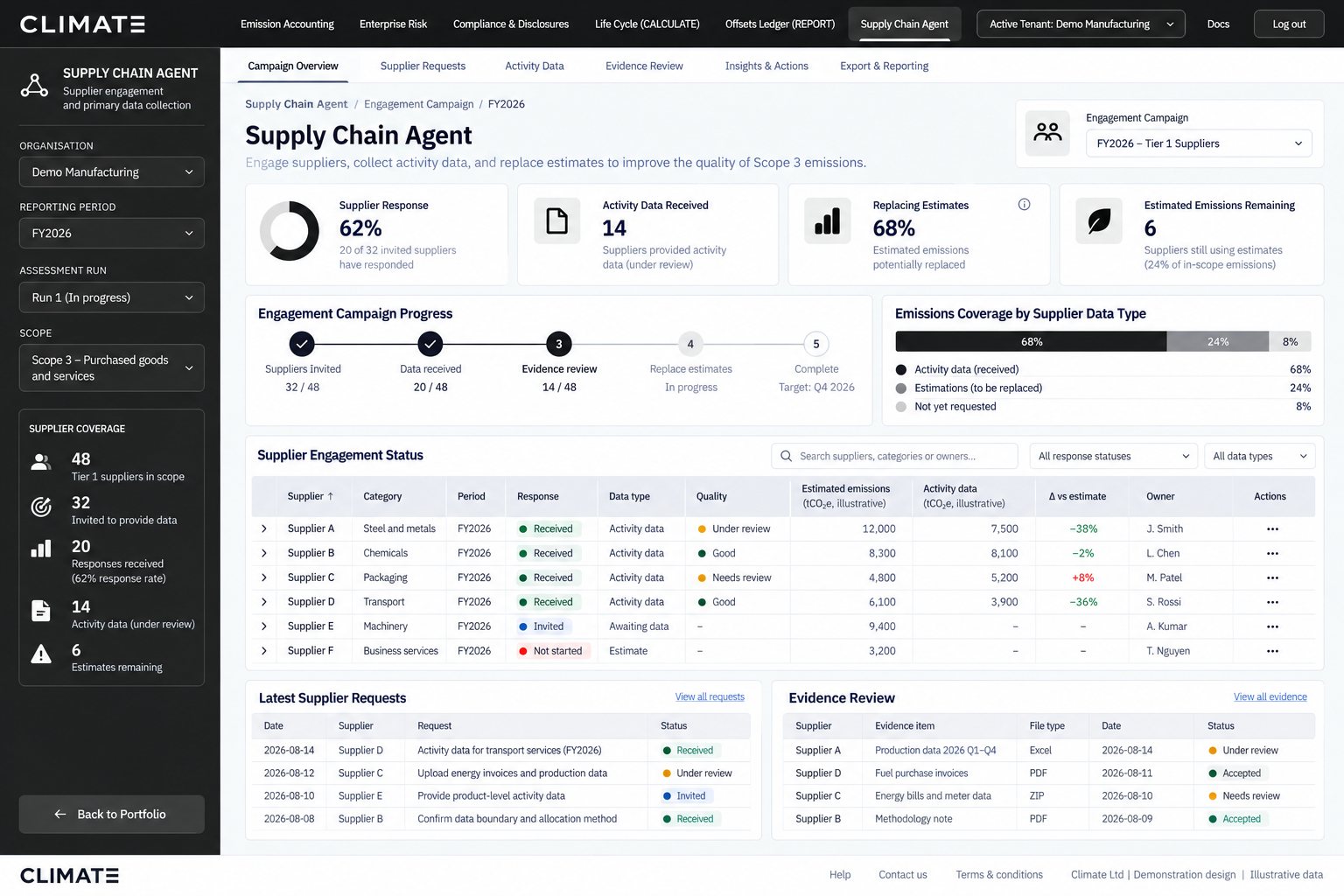Open the Active Tenant selector
The width and height of the screenshot is (1344, 896).
click(1081, 24)
